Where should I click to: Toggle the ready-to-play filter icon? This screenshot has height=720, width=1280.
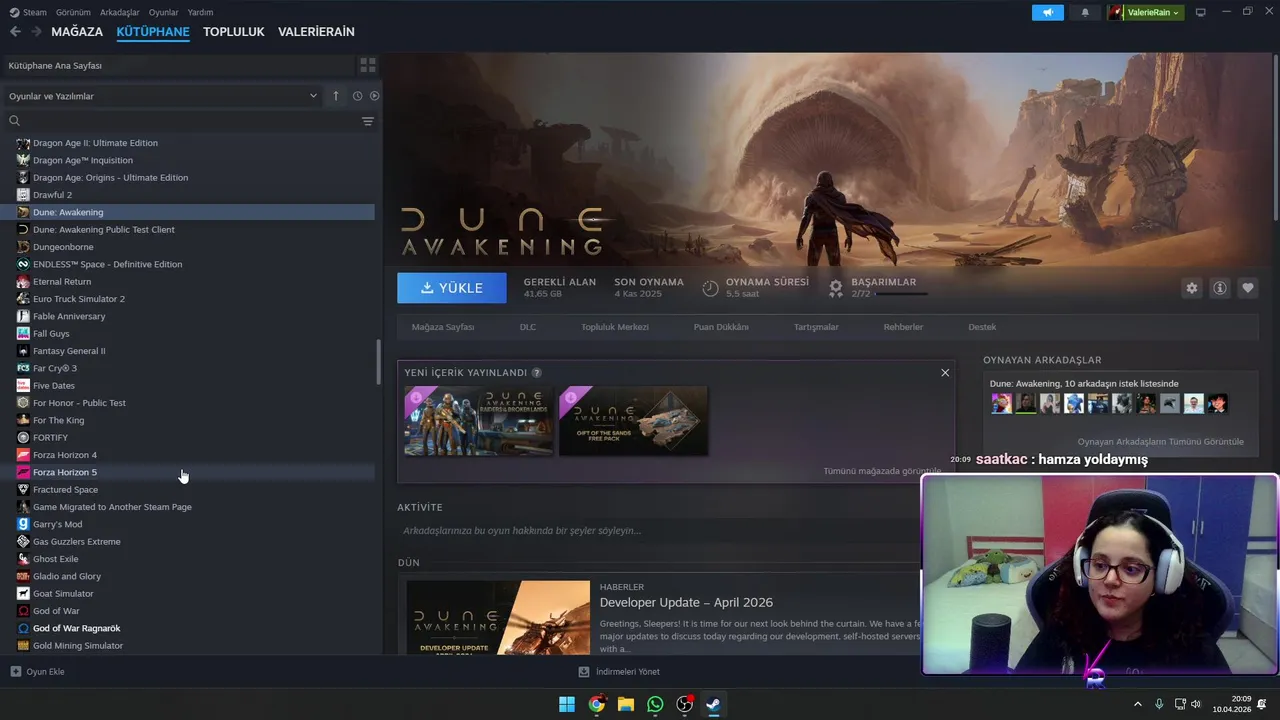pyautogui.click(x=375, y=96)
